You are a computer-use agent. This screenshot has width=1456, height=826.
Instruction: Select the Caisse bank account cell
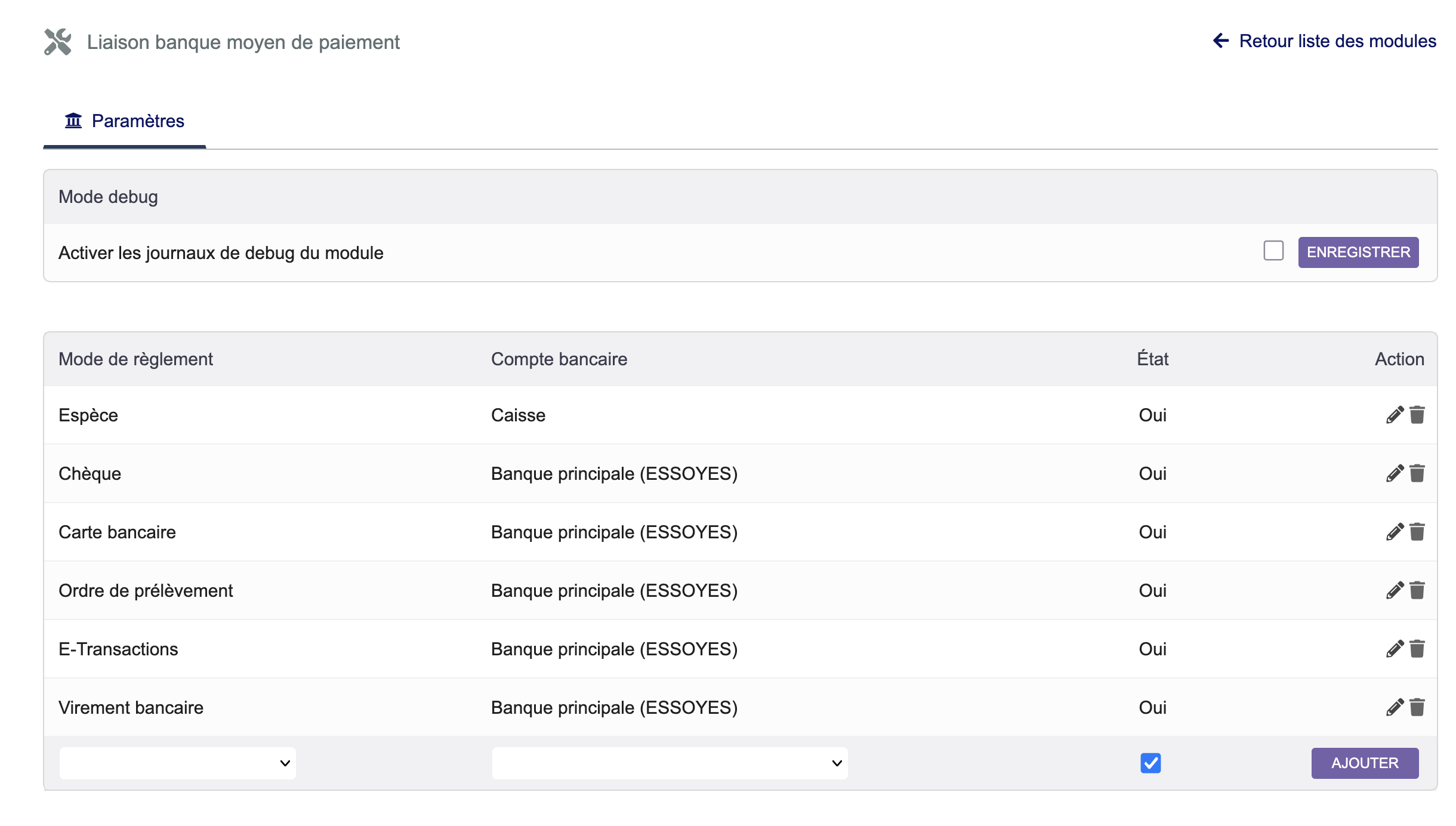pos(518,415)
